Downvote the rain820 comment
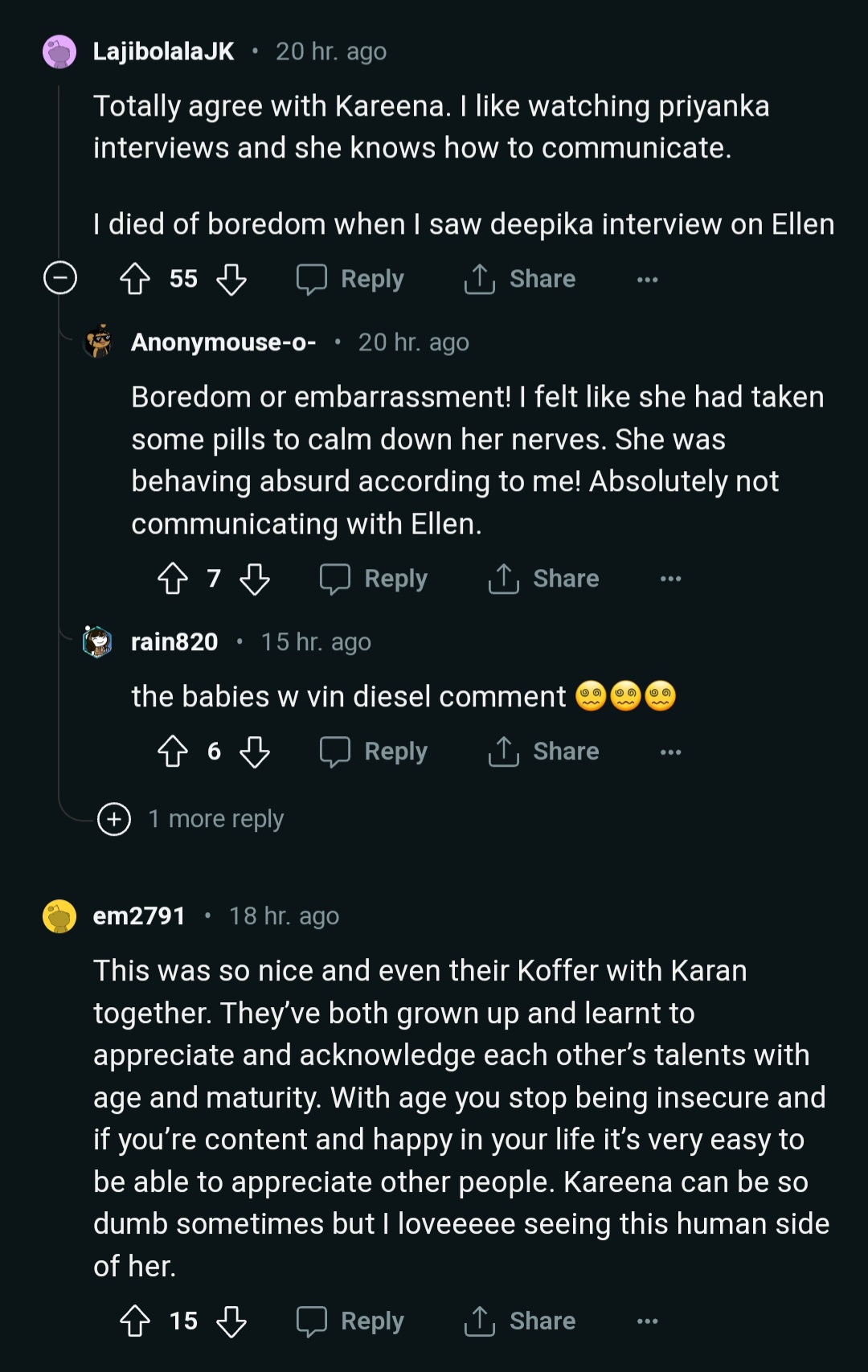Viewport: 868px width, 1372px height. pyautogui.click(x=255, y=752)
